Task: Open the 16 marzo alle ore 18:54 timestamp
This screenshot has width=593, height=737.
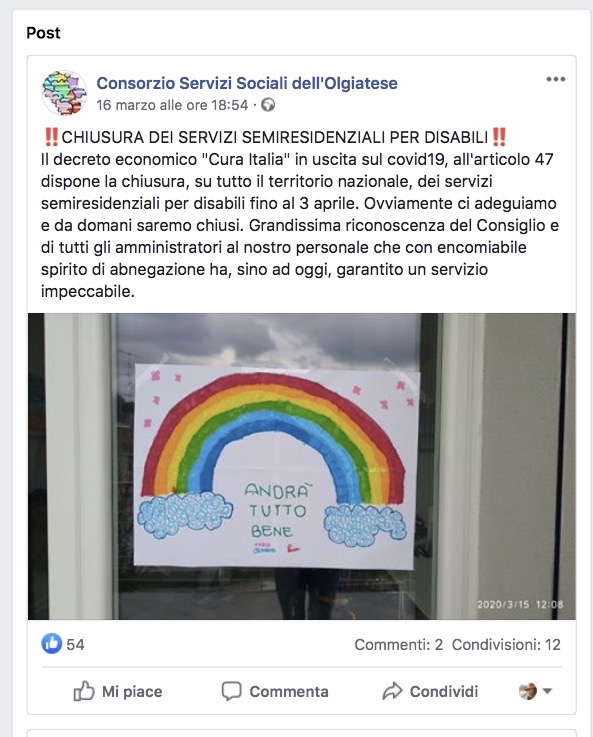Action: pos(172,105)
